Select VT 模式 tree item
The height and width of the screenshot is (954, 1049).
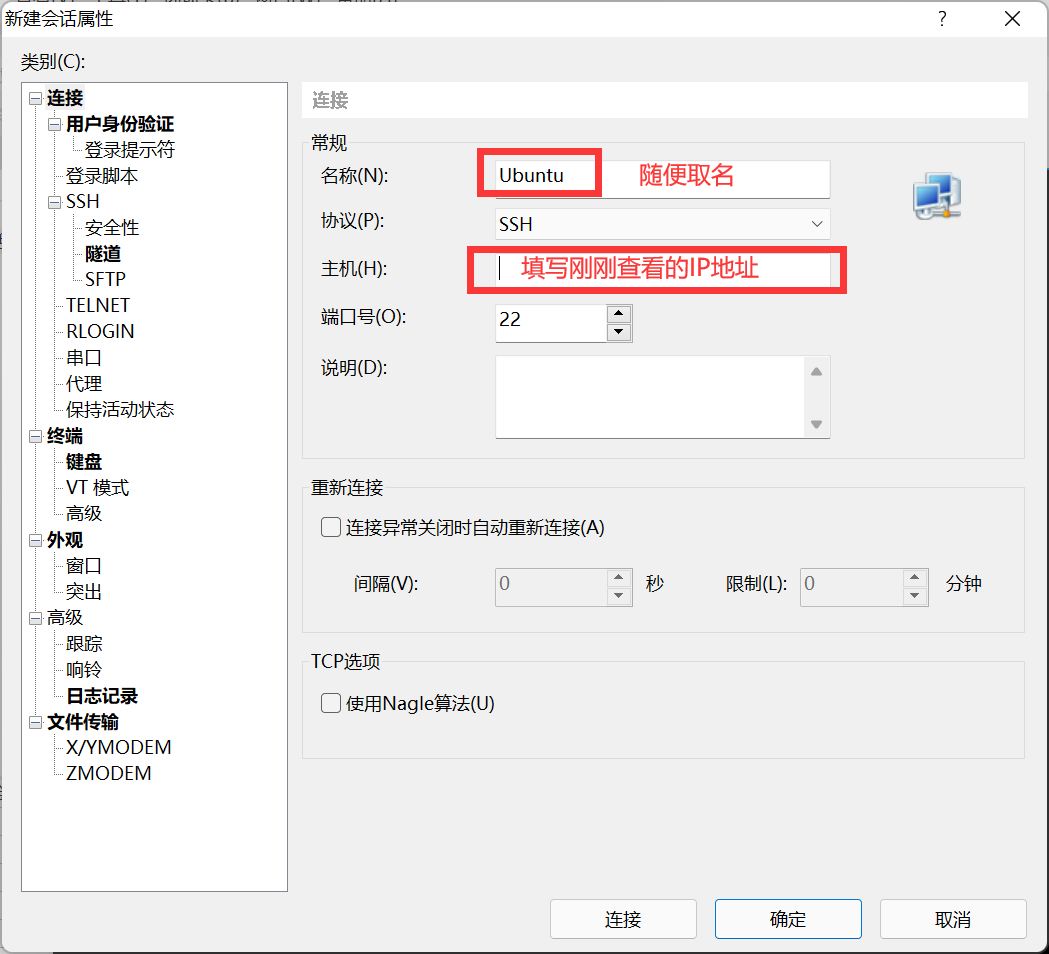98,488
